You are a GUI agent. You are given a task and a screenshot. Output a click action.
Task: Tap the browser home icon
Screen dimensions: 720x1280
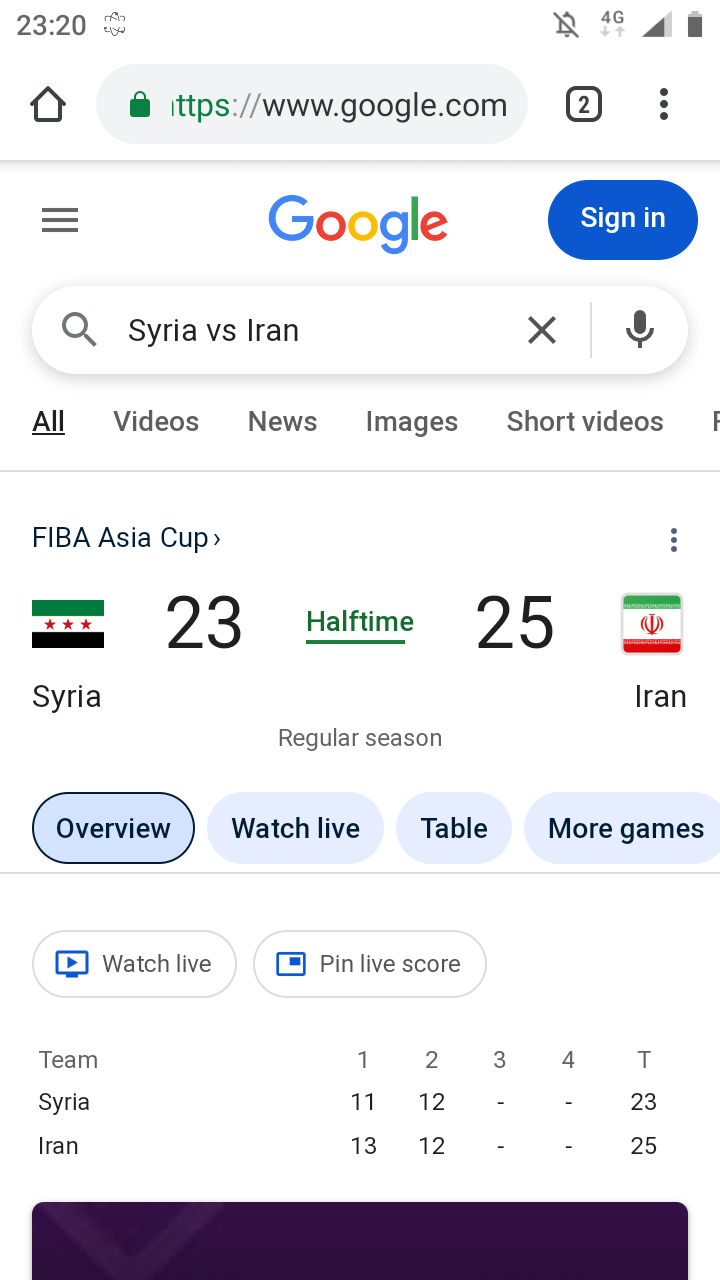(48, 104)
